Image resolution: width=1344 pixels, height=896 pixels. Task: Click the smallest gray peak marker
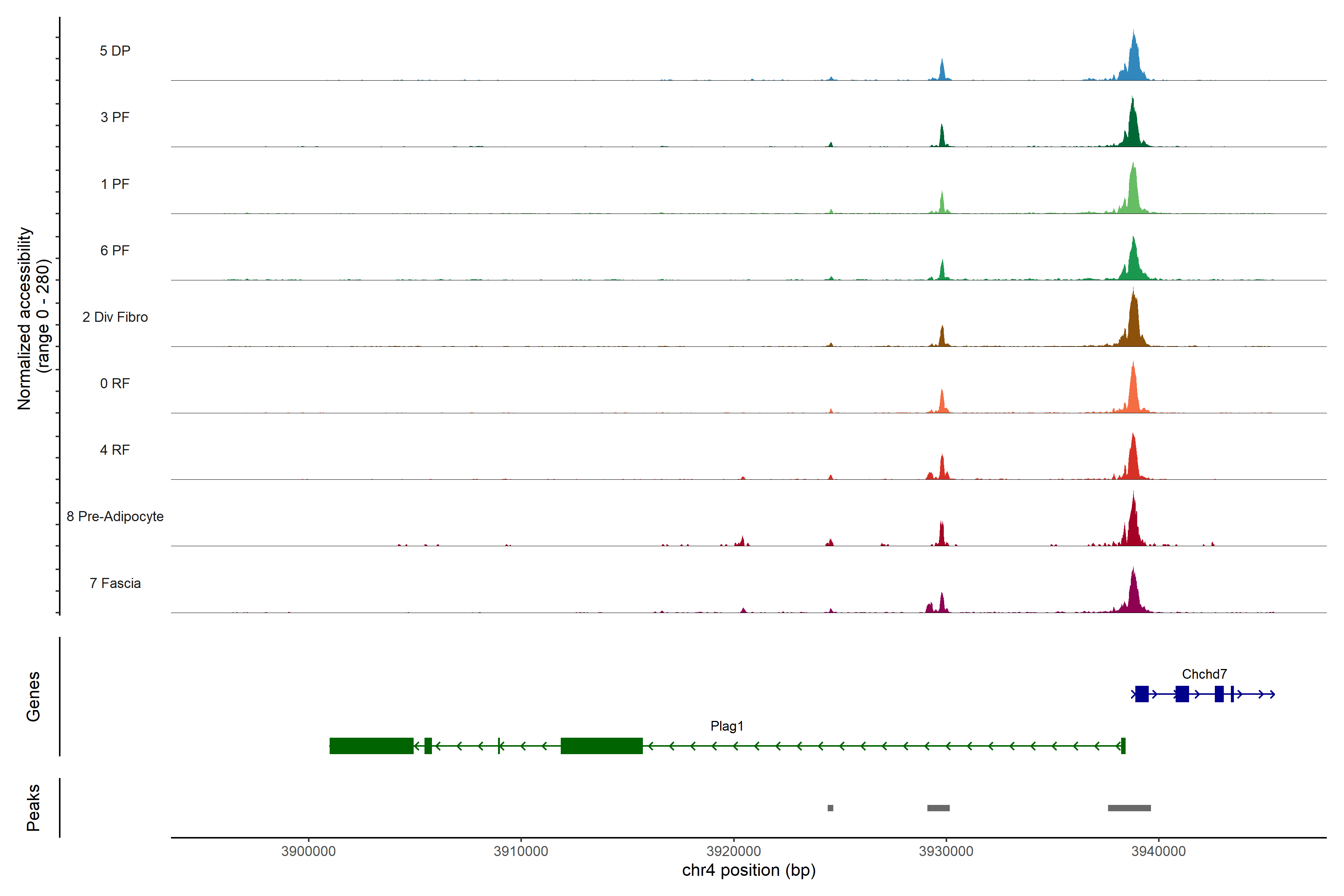[830, 808]
